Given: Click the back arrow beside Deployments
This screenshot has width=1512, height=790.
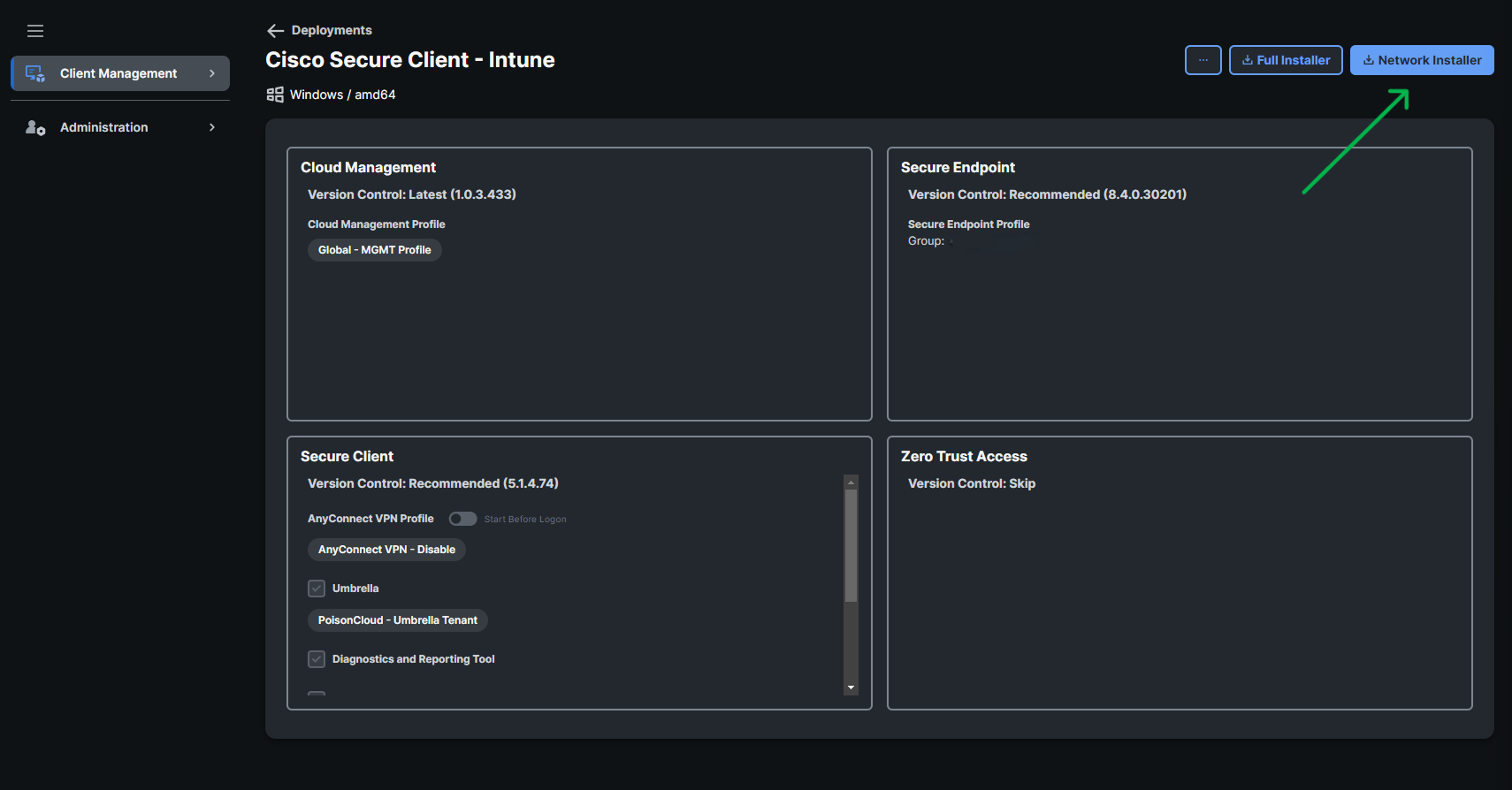Looking at the screenshot, I should [x=275, y=31].
